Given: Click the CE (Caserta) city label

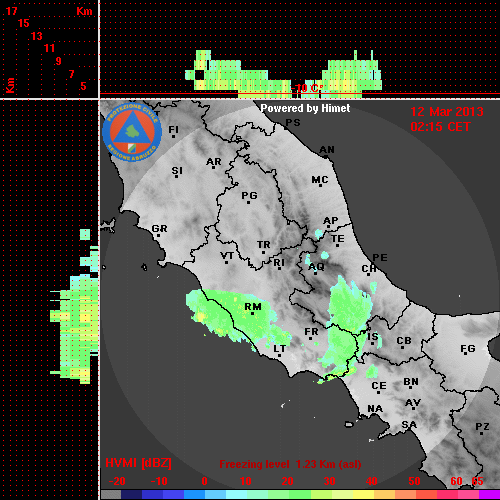Looking at the screenshot, I should coord(379,387).
